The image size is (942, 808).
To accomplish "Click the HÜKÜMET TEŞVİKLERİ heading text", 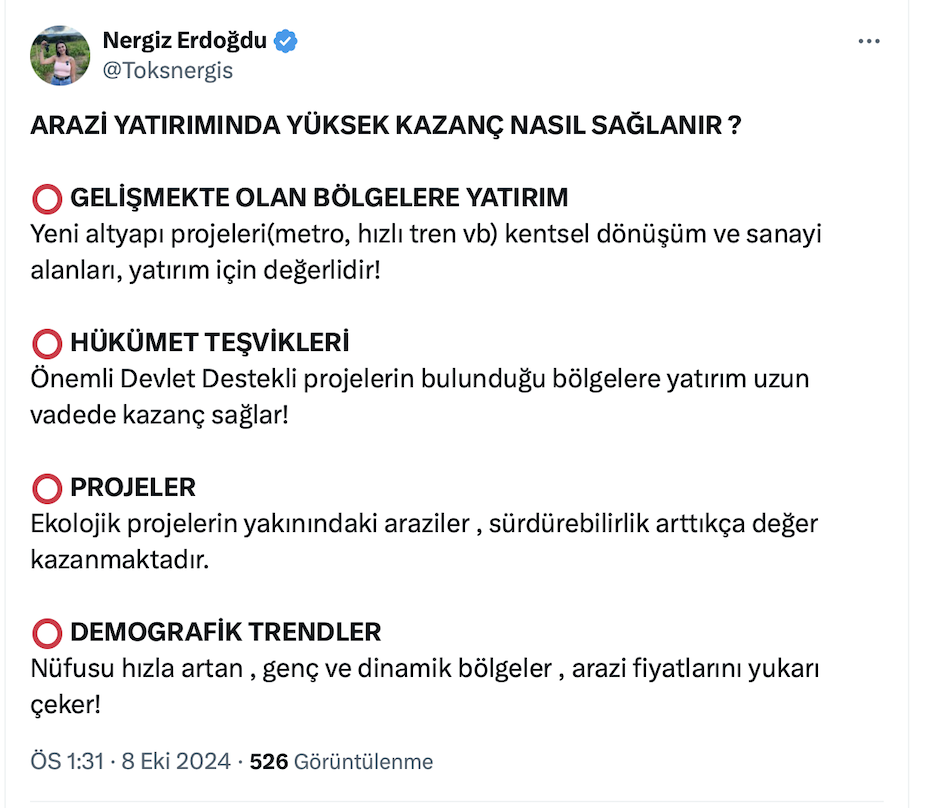I will coord(210,344).
